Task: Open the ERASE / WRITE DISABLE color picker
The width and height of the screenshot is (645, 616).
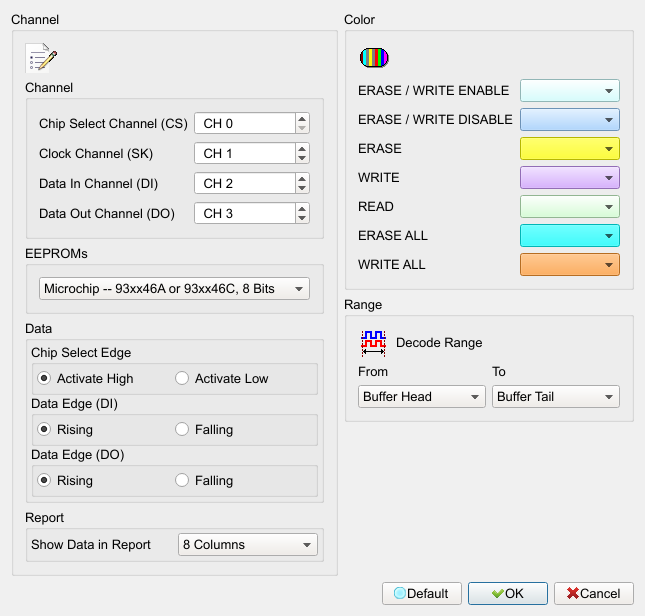Action: [x=570, y=120]
